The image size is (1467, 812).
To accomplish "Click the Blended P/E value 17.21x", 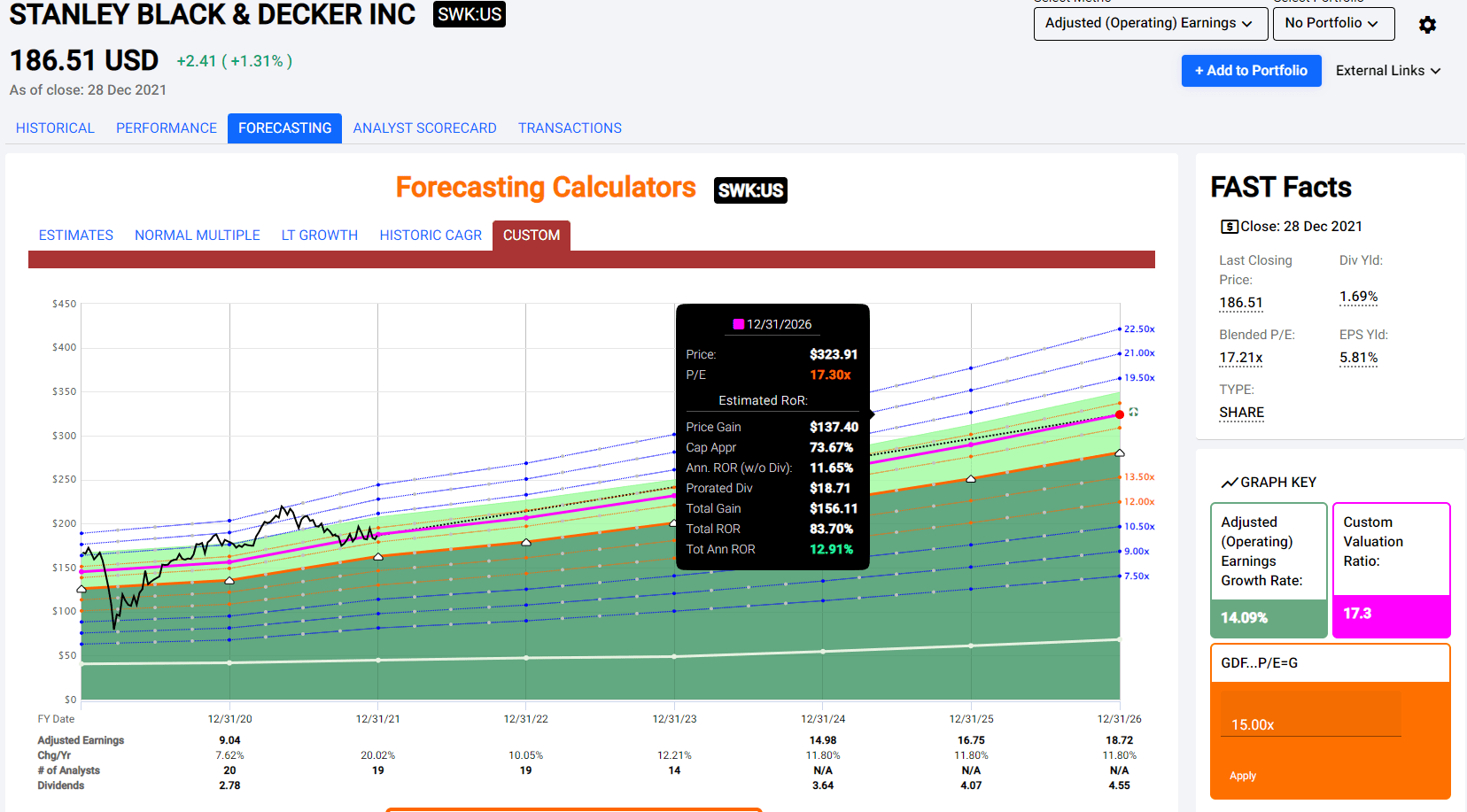I will (1241, 358).
